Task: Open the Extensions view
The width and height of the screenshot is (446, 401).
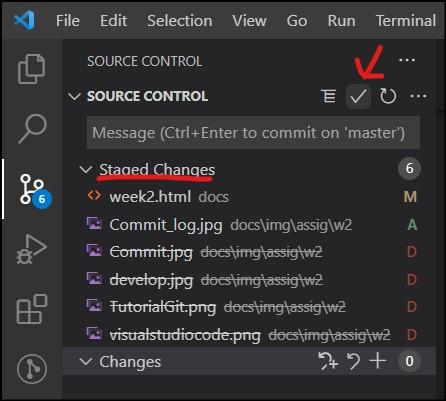Action: [x=32, y=309]
